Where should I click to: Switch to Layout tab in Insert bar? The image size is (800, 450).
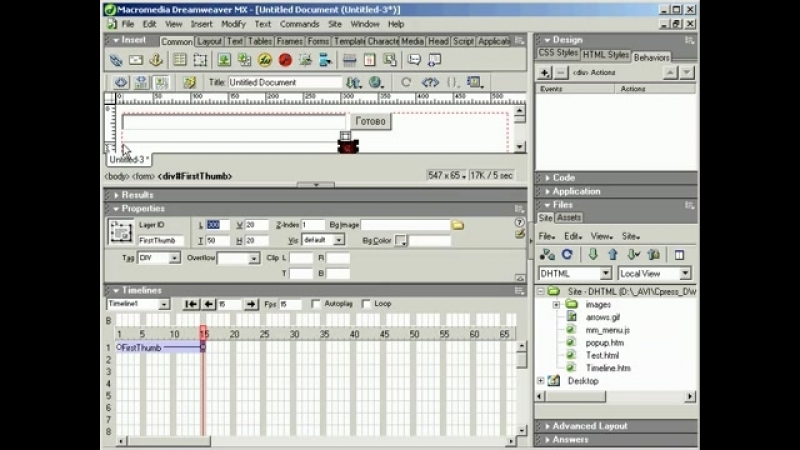[209, 41]
